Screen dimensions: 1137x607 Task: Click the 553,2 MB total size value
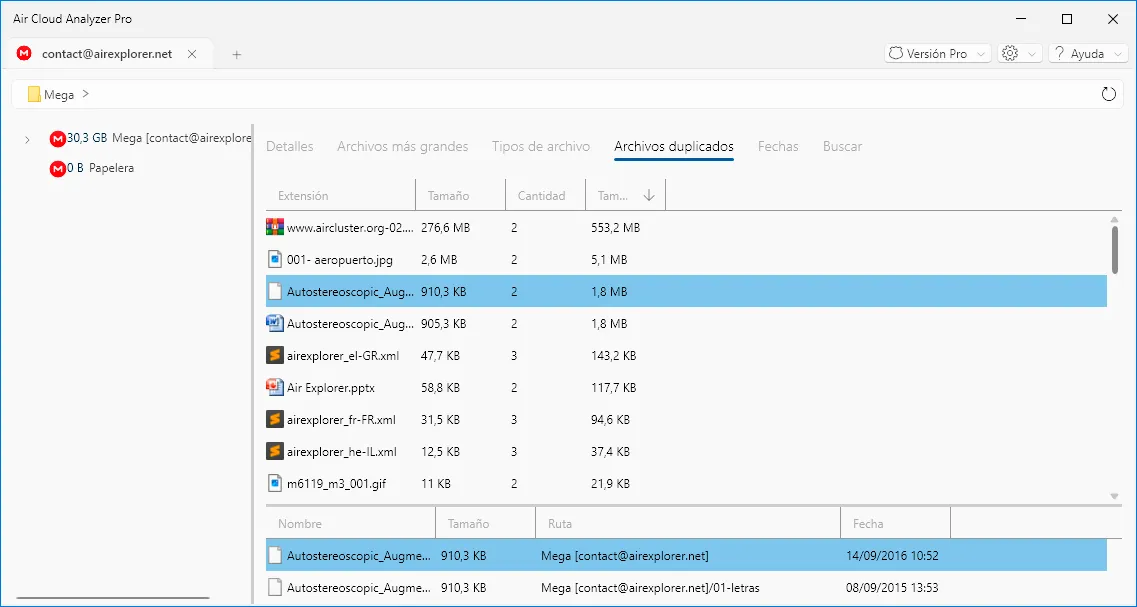pyautogui.click(x=616, y=228)
